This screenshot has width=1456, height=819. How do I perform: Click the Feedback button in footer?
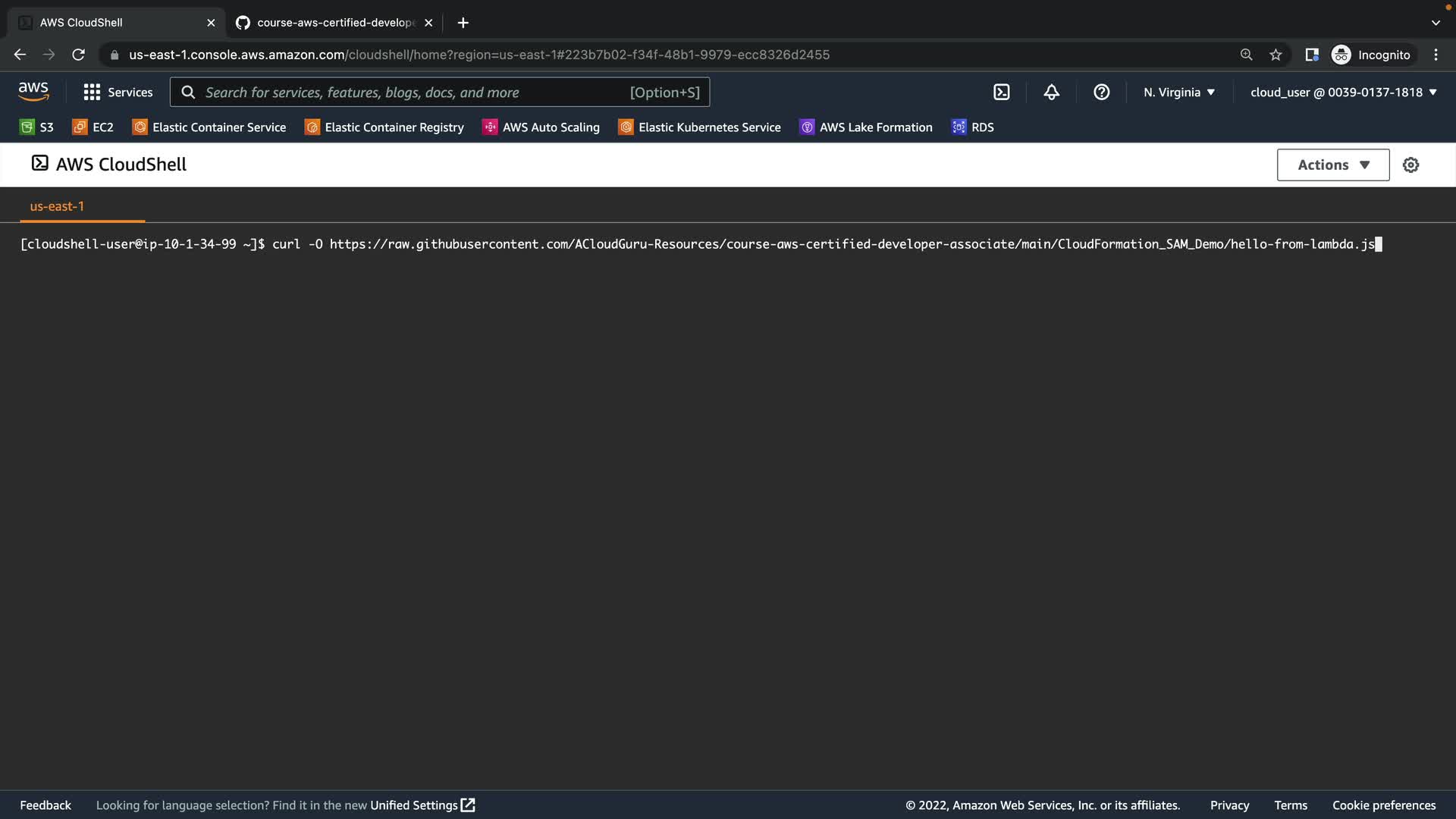pyautogui.click(x=45, y=805)
